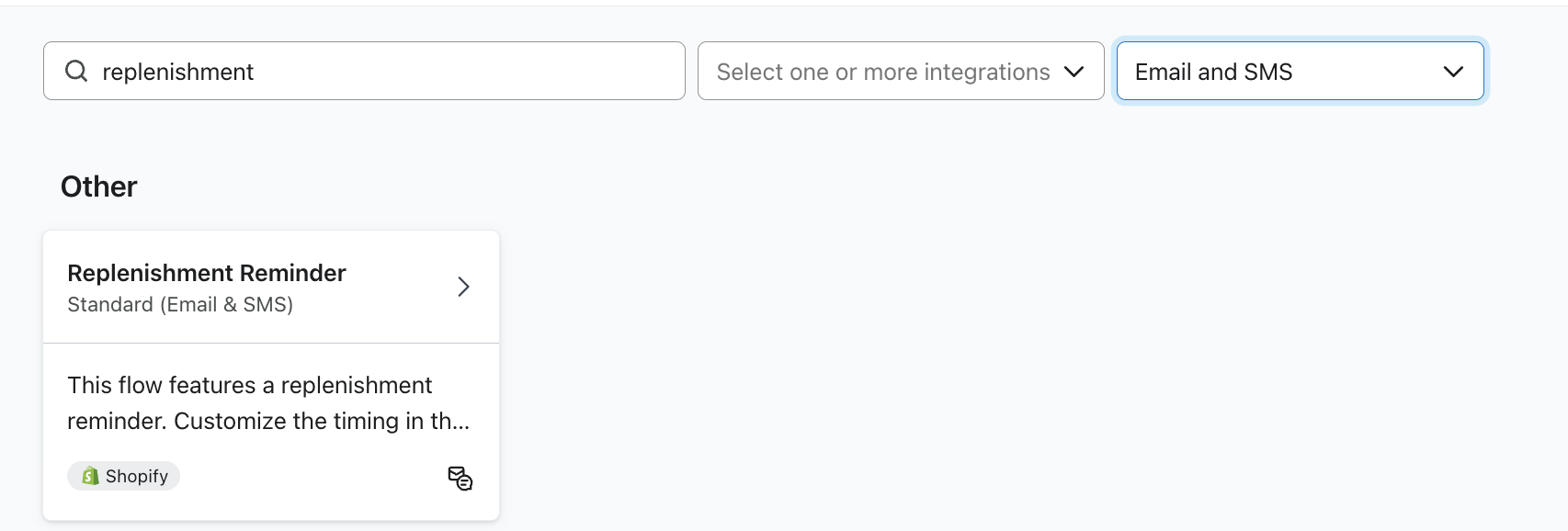Click the 'Standard (Email & SMS)' subtitle
Screen dimensions: 1568x531
click(179, 305)
